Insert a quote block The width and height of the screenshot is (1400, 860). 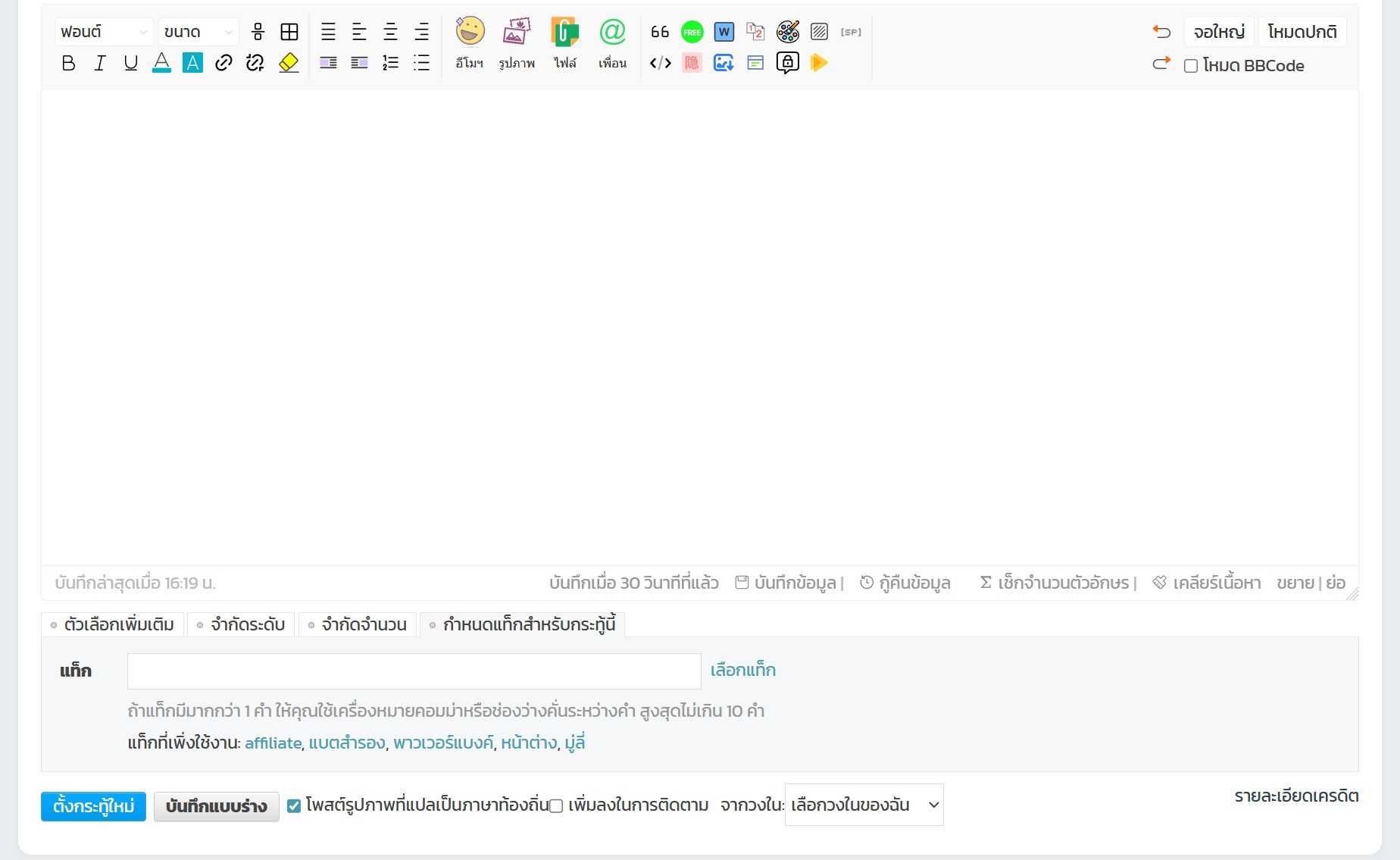click(660, 32)
